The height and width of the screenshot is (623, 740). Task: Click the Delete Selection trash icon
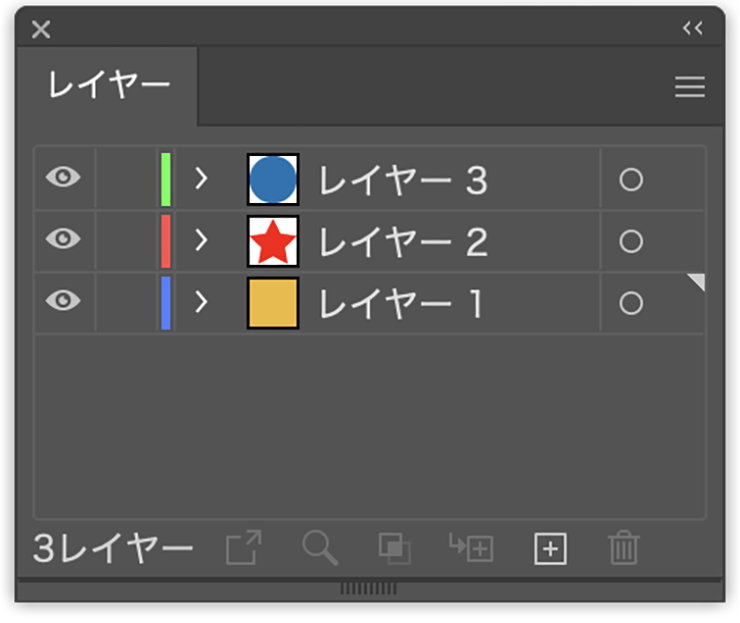623,548
